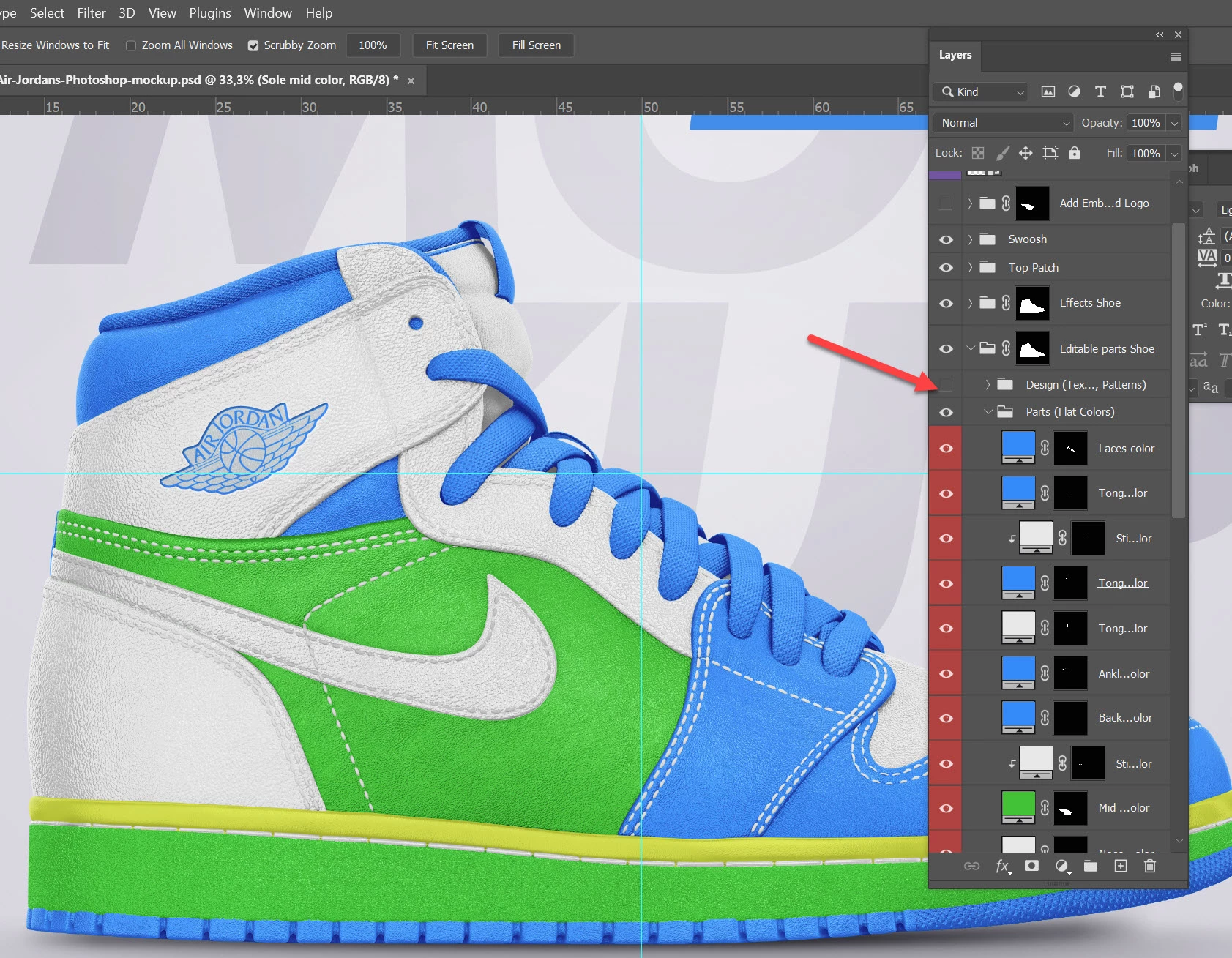The width and height of the screenshot is (1232, 958).
Task: Expand the Design (Tex..., Patterns) group
Action: pyautogui.click(x=988, y=384)
